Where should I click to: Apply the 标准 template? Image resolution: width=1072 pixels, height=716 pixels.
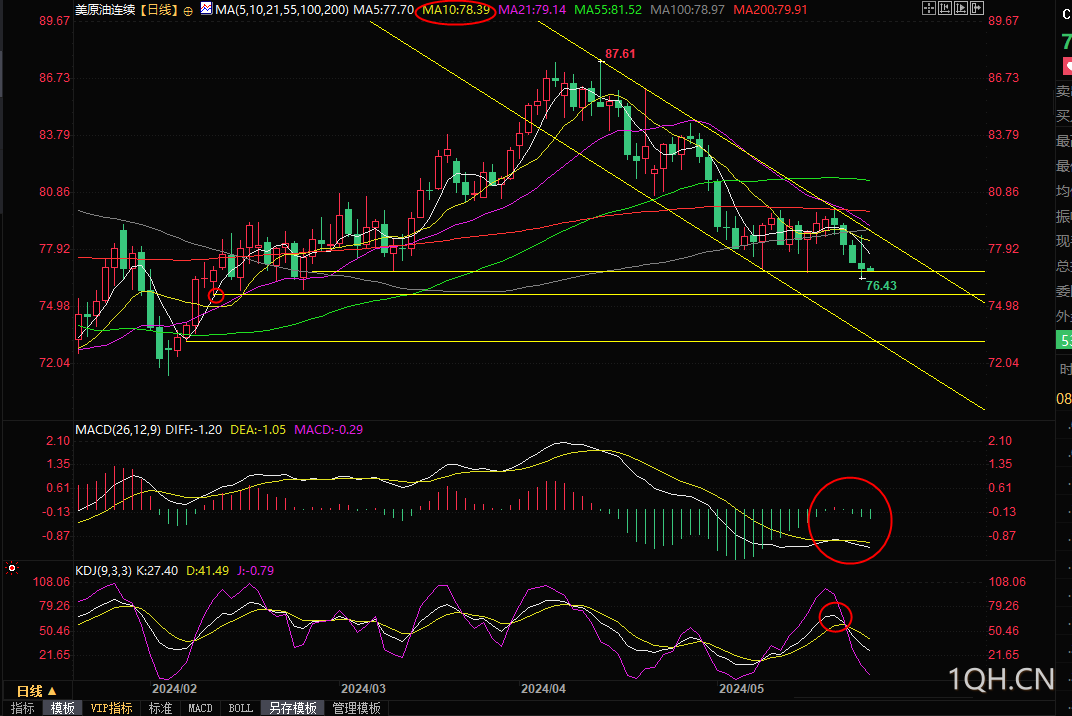click(160, 708)
